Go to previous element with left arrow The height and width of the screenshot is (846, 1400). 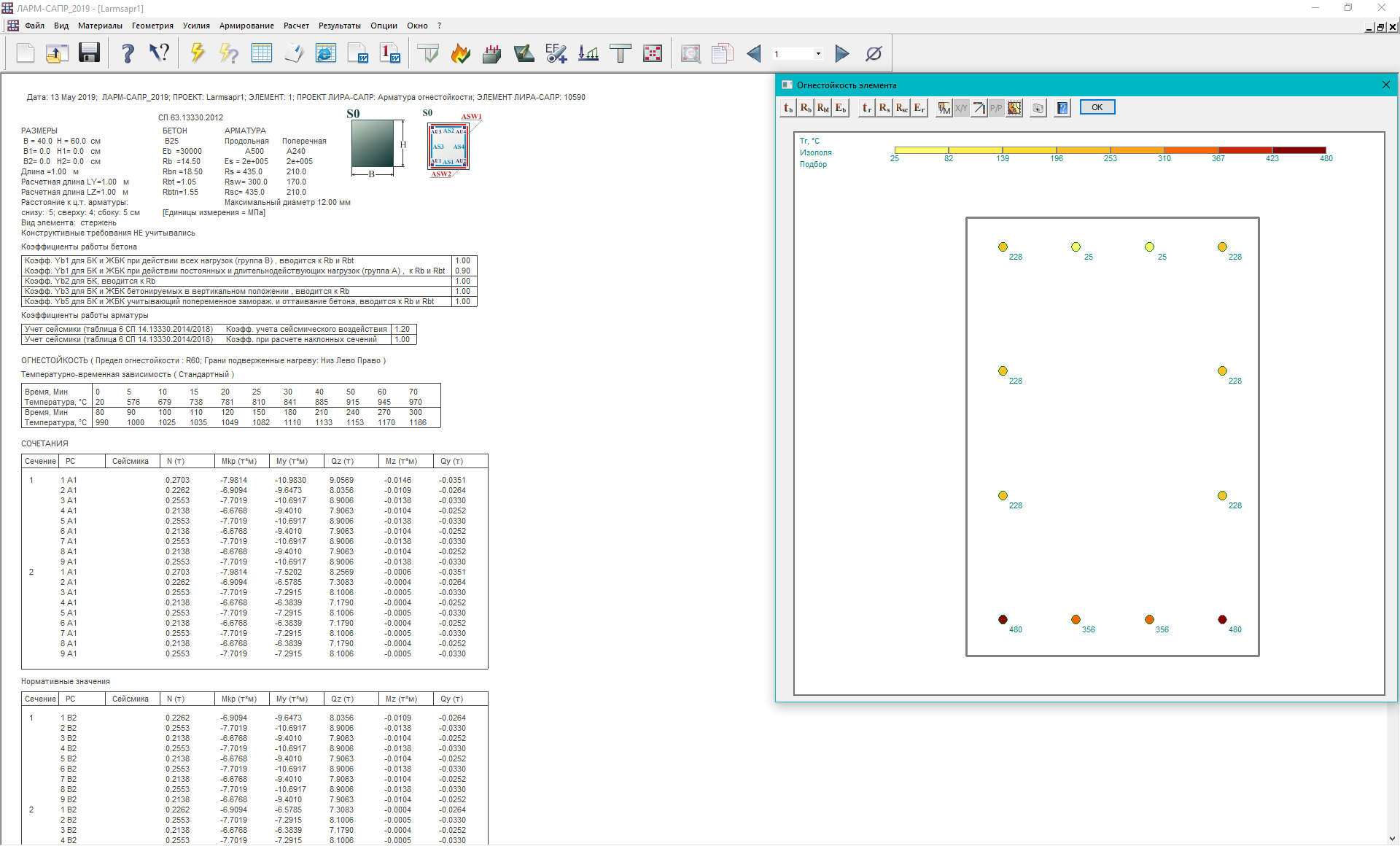click(x=754, y=53)
